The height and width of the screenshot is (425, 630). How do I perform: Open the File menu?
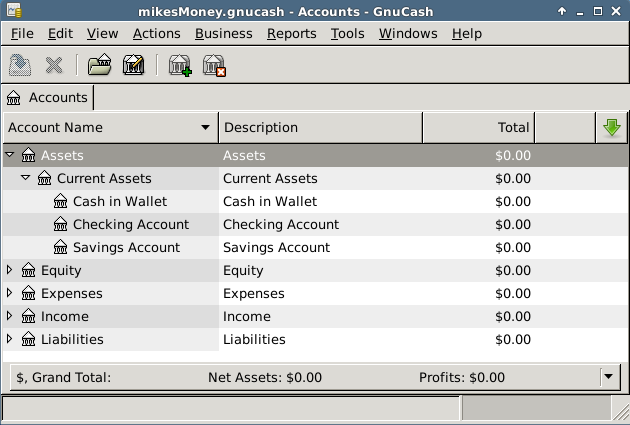(x=22, y=33)
